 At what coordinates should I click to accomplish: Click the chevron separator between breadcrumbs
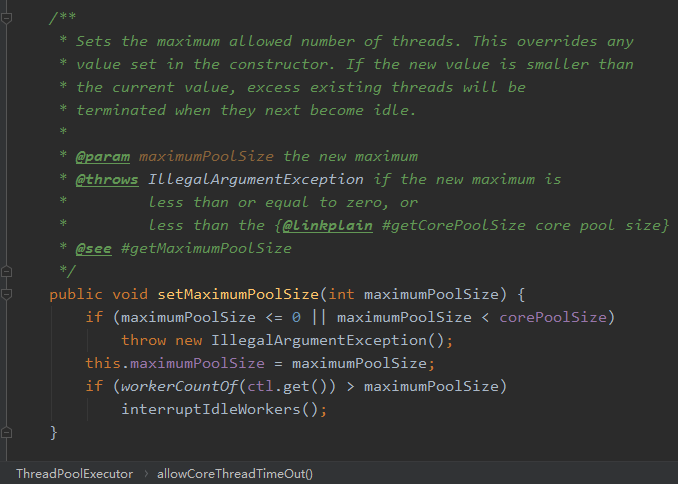point(146,474)
